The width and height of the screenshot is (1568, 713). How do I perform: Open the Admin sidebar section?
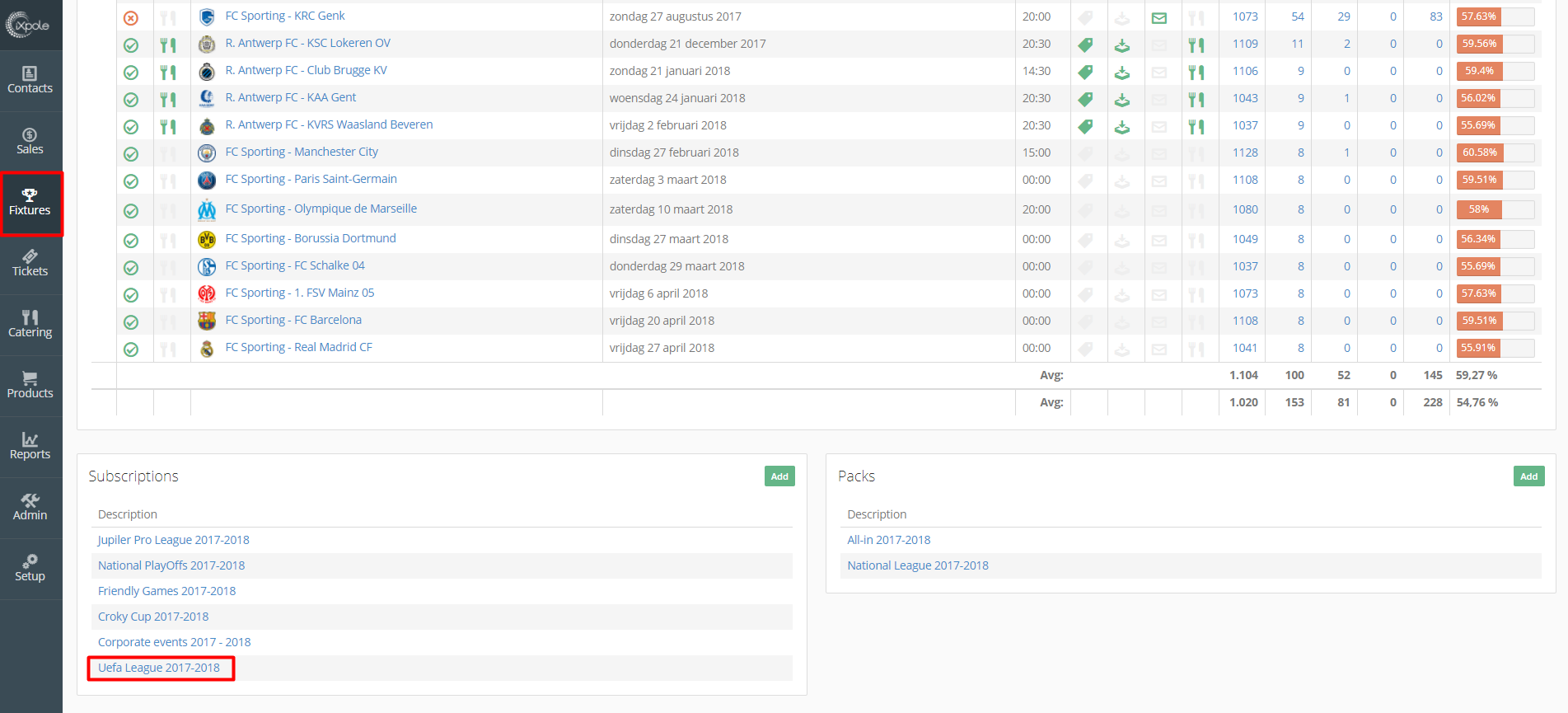pos(30,508)
